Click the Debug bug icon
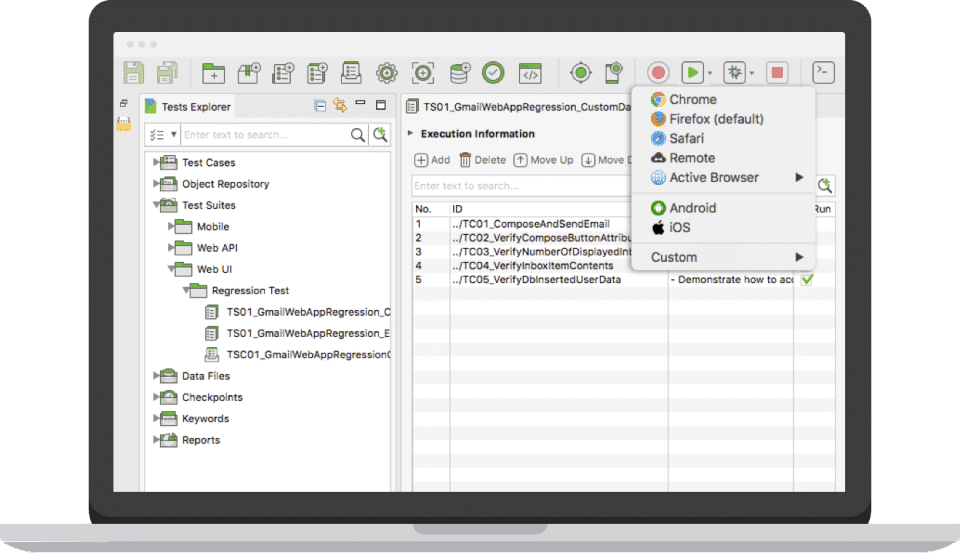This screenshot has width=960, height=553. [735, 73]
